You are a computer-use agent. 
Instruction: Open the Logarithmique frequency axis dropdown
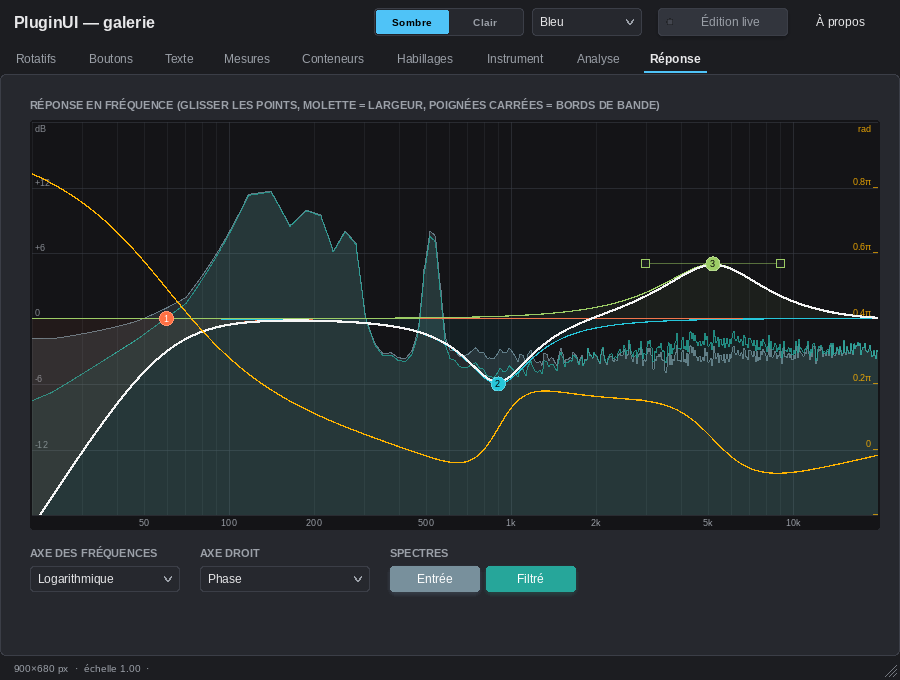pos(105,579)
